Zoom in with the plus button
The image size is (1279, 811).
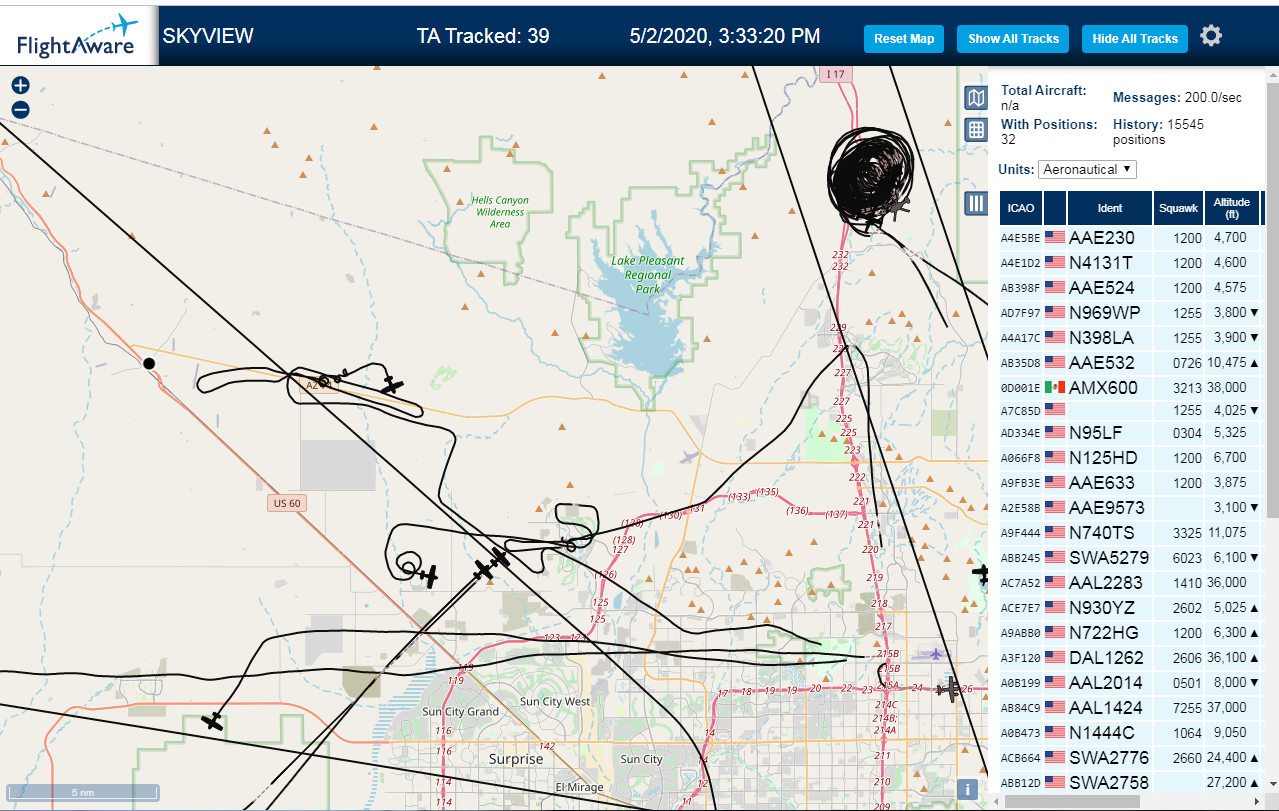[x=20, y=86]
